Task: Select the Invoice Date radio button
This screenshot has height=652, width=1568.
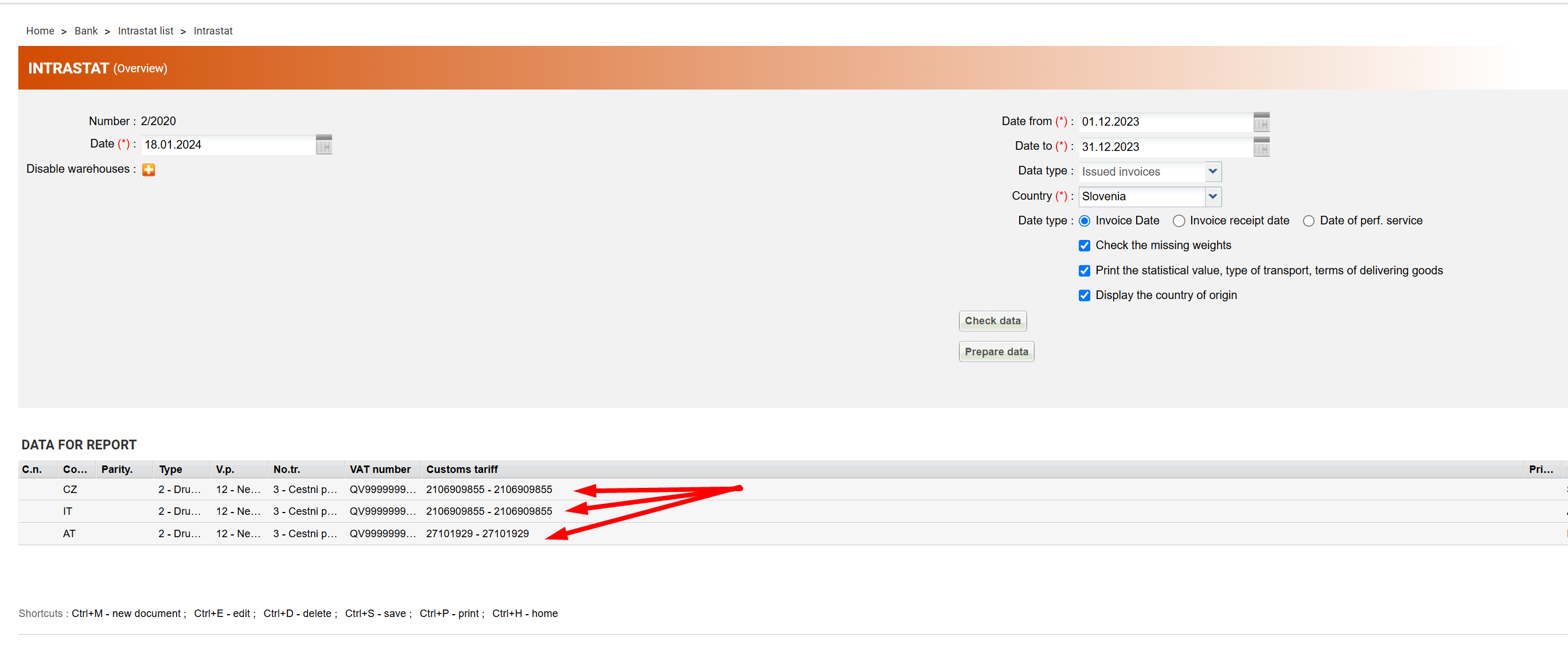Action: pyautogui.click(x=1084, y=220)
